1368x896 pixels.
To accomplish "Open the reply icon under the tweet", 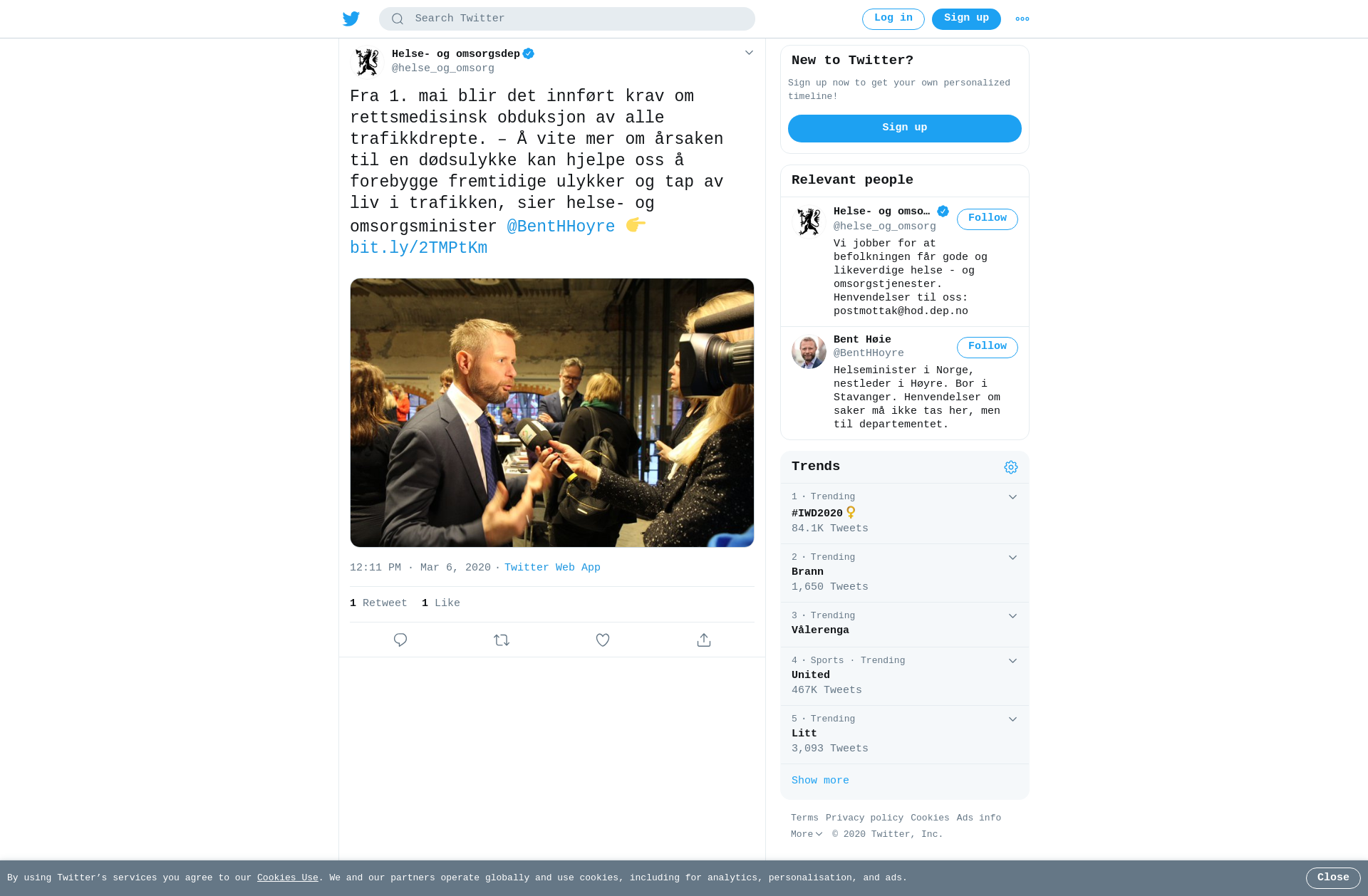I will pyautogui.click(x=400, y=640).
